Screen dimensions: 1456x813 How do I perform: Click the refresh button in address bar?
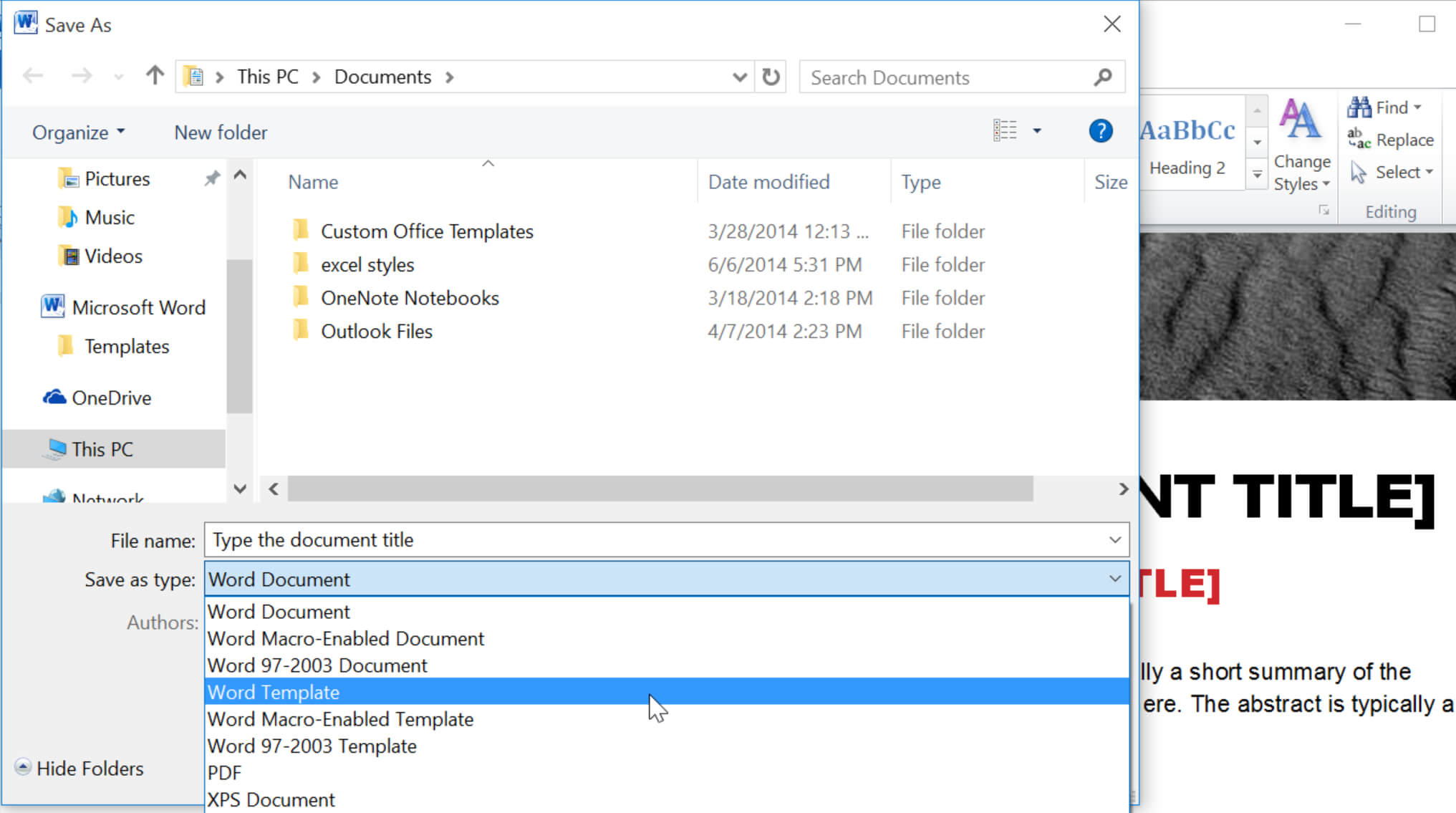click(772, 77)
